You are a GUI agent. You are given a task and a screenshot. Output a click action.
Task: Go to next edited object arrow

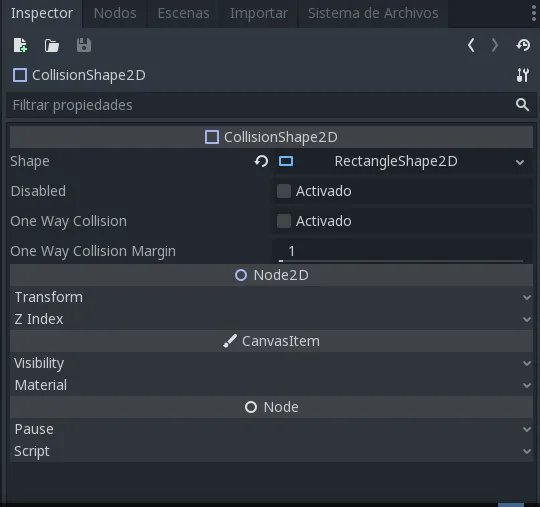(x=495, y=45)
